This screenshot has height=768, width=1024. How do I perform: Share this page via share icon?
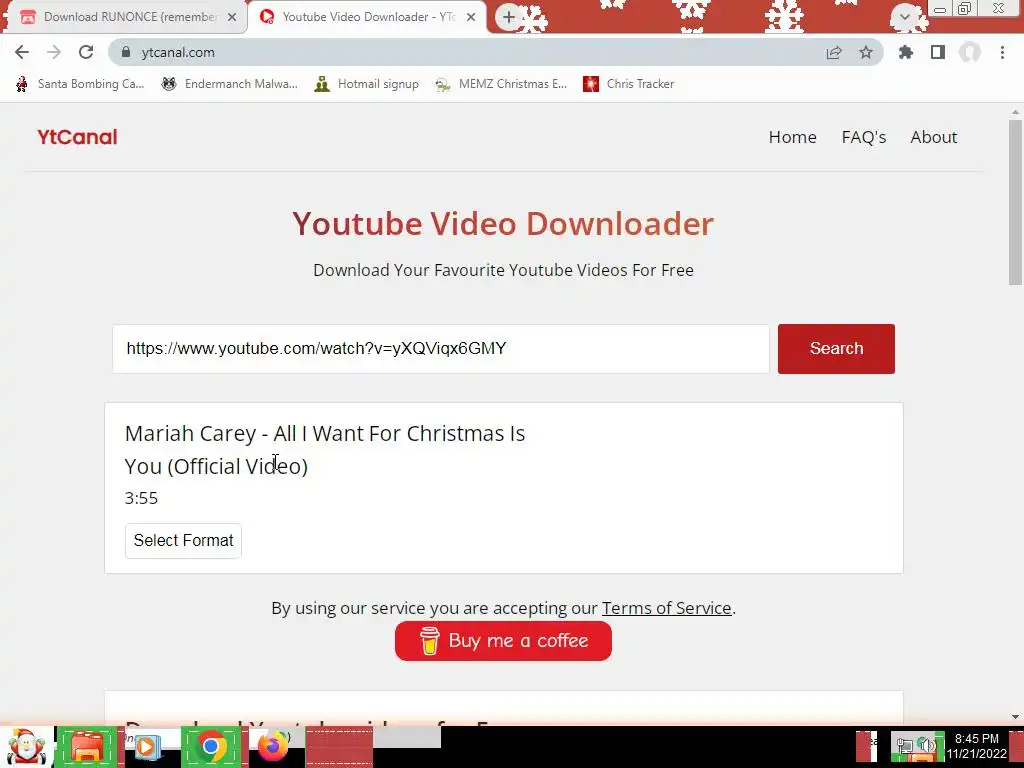coord(833,52)
